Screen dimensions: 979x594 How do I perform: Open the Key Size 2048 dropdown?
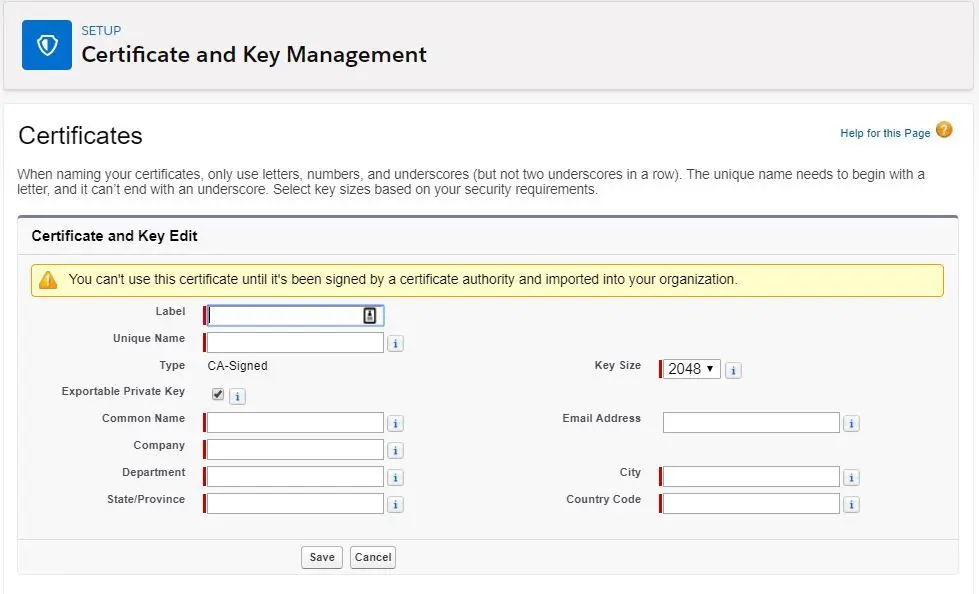click(691, 369)
